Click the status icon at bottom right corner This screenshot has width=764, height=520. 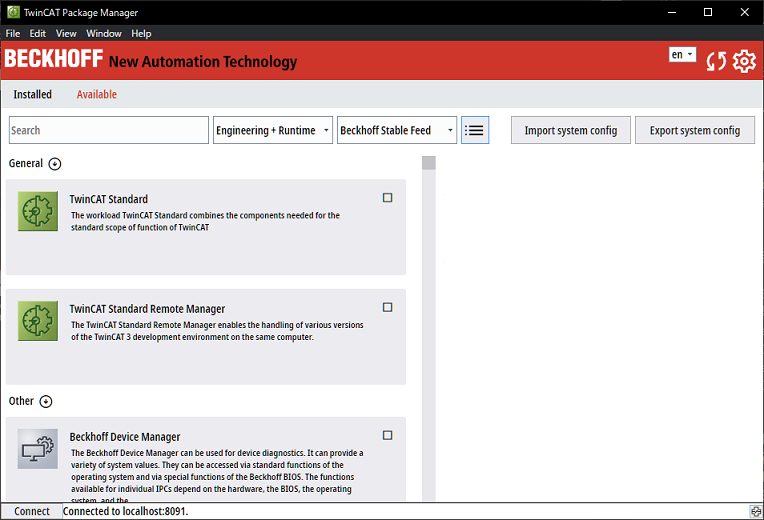click(x=755, y=511)
